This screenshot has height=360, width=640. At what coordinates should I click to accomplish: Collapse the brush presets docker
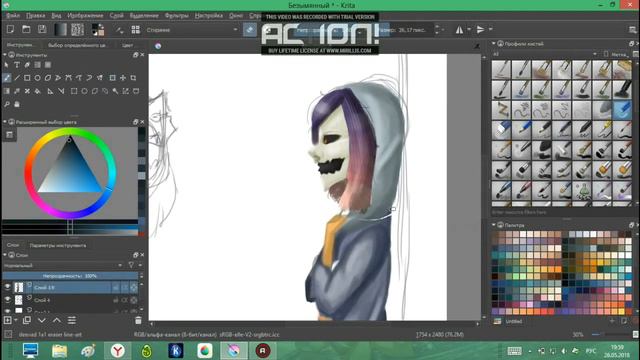[x=493, y=43]
